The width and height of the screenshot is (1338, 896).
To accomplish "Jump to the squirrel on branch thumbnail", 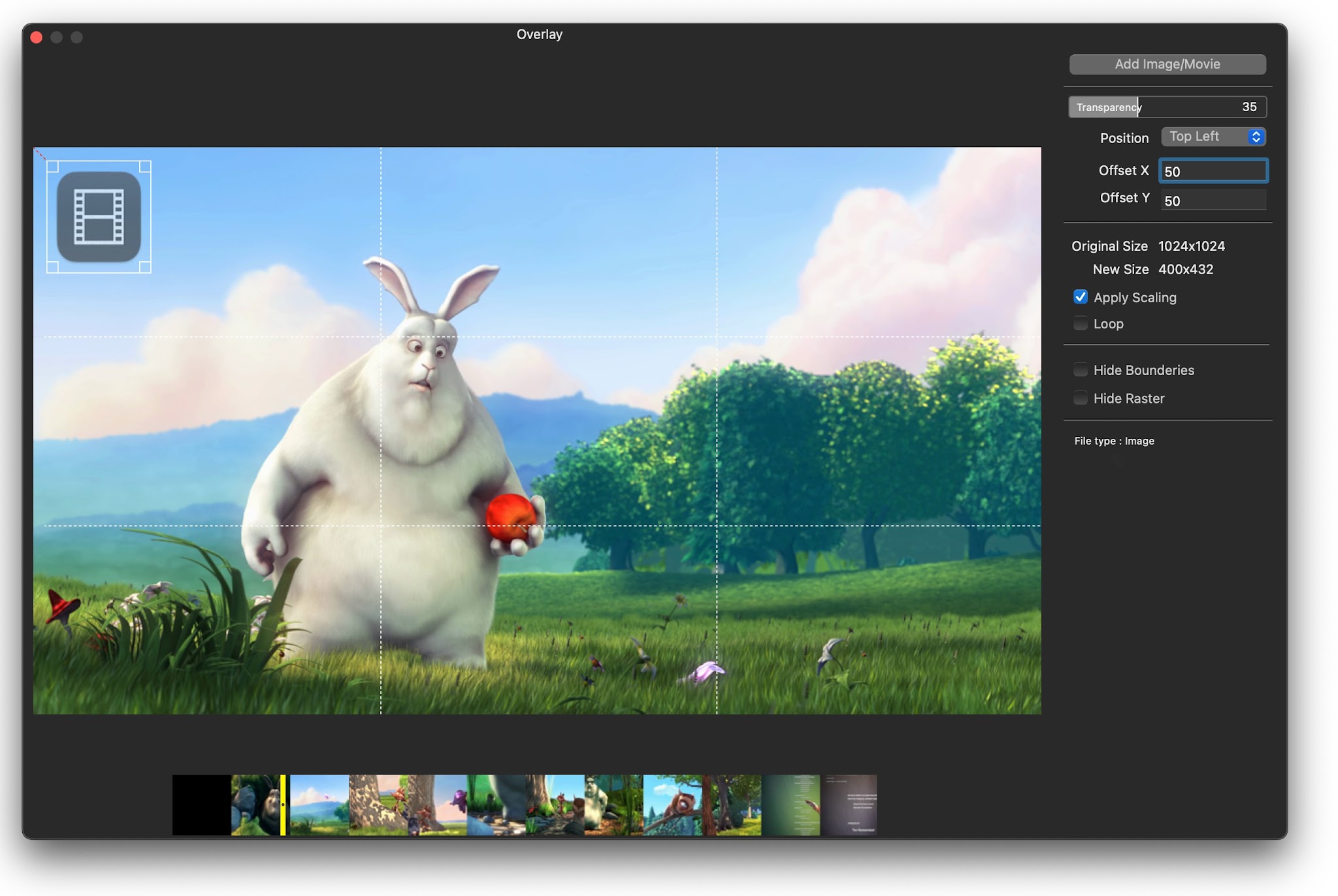I will pos(673,805).
